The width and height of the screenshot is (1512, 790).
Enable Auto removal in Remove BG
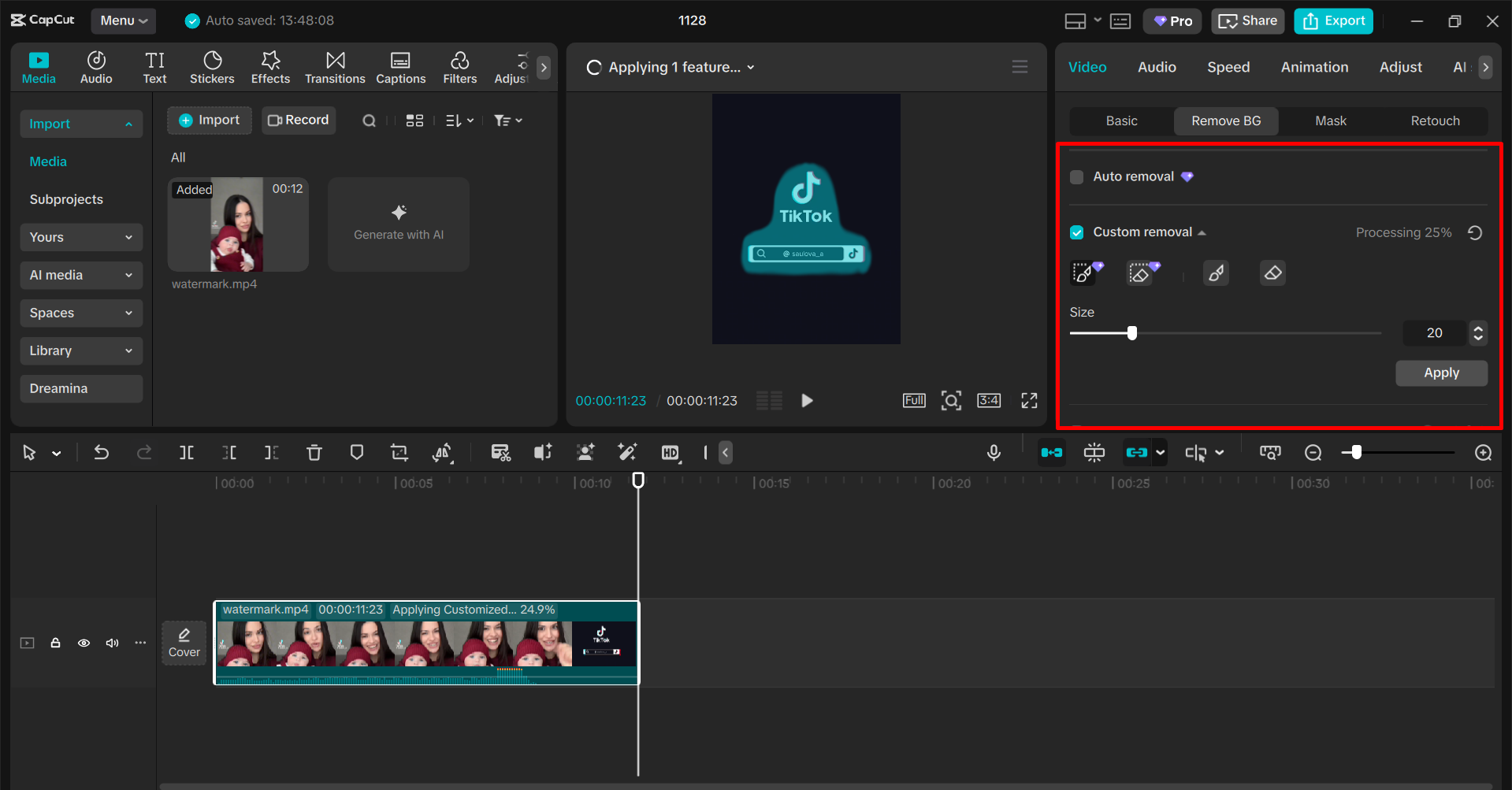point(1076,176)
